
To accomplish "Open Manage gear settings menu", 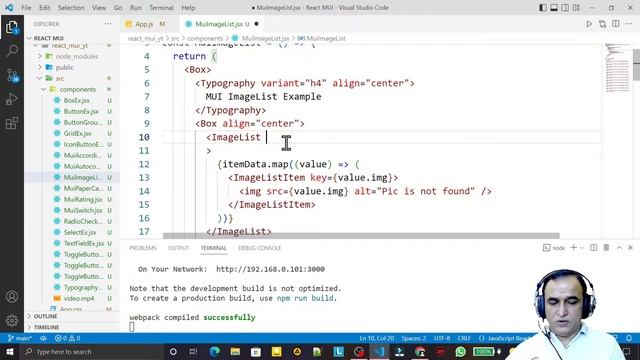I will pyautogui.click(x=12, y=320).
